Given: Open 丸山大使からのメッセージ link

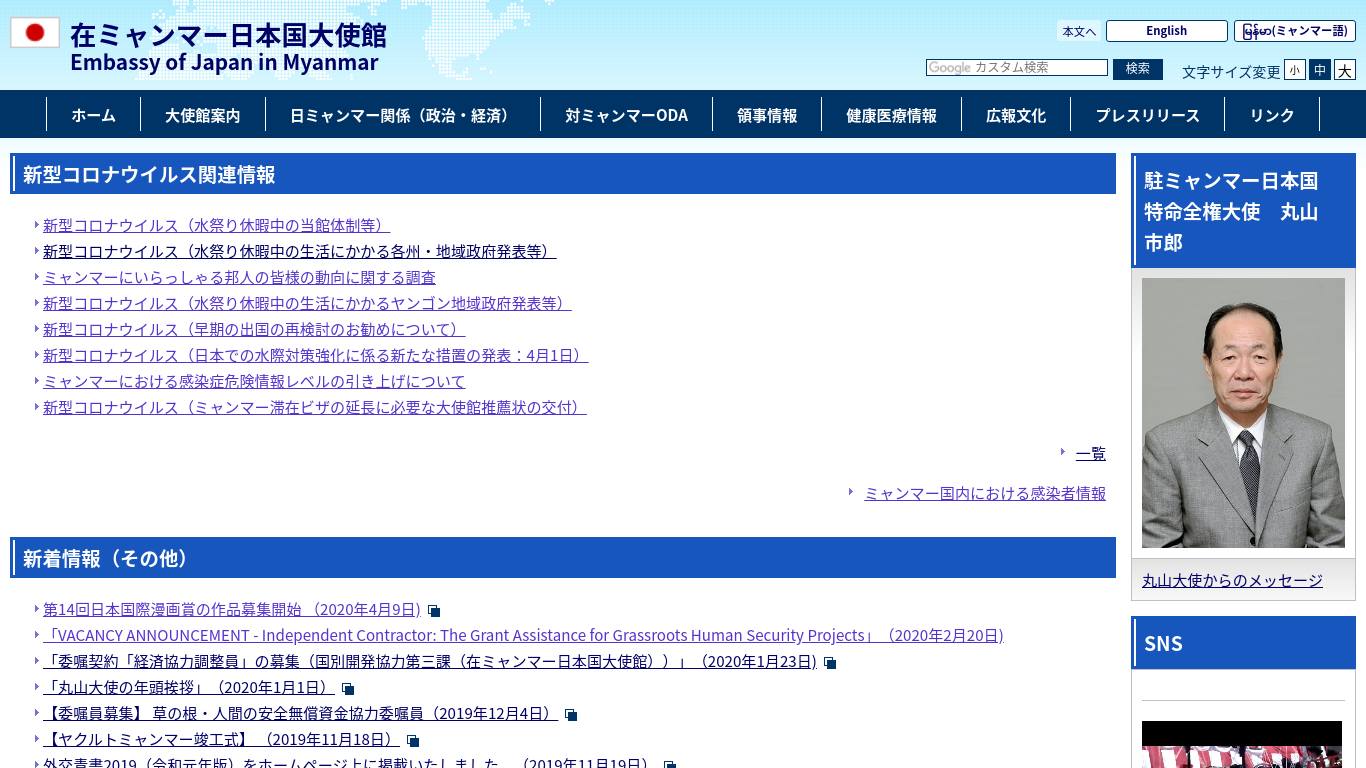Looking at the screenshot, I should coord(1232,581).
